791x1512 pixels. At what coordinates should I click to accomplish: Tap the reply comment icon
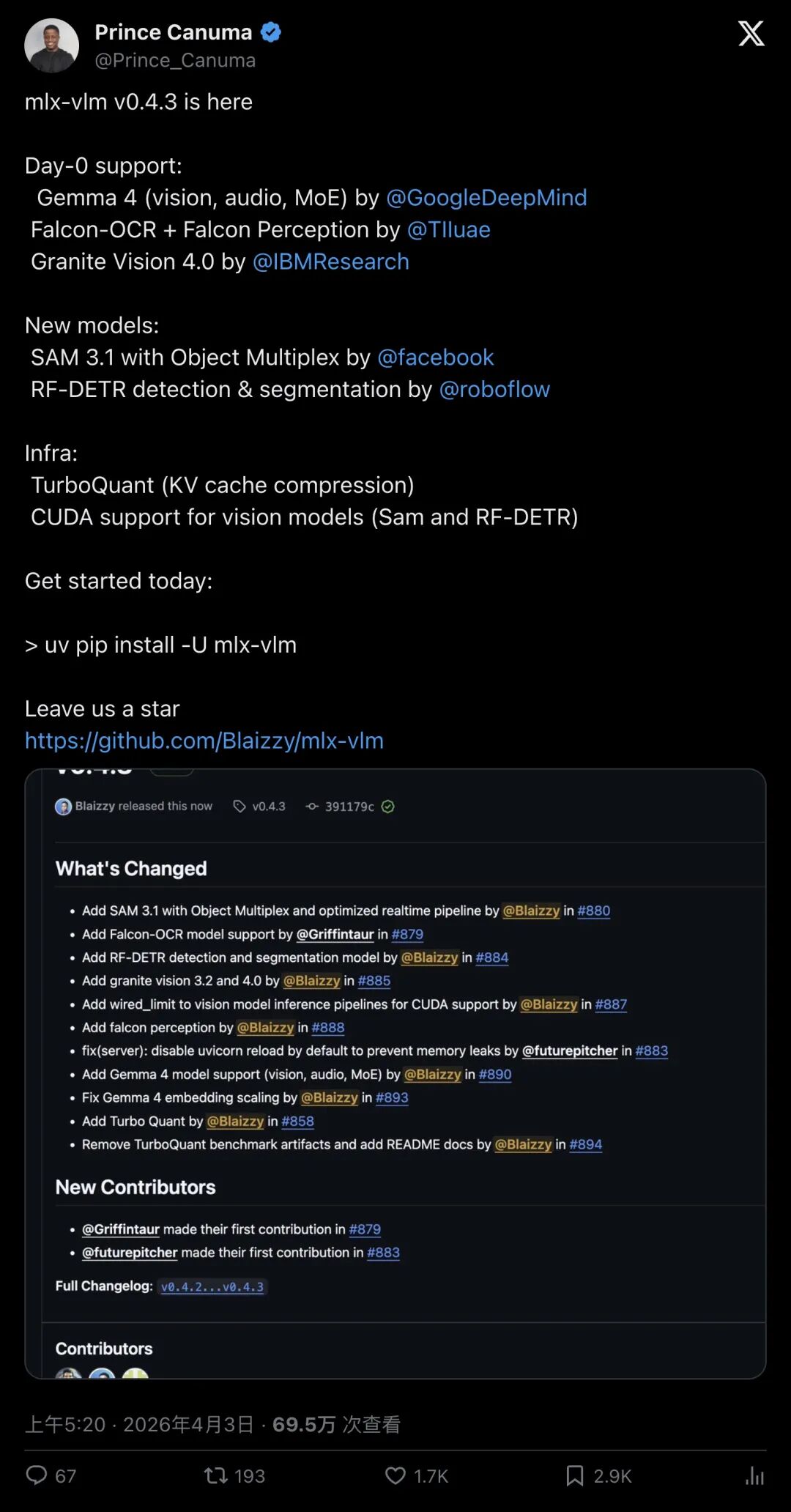click(36, 1475)
